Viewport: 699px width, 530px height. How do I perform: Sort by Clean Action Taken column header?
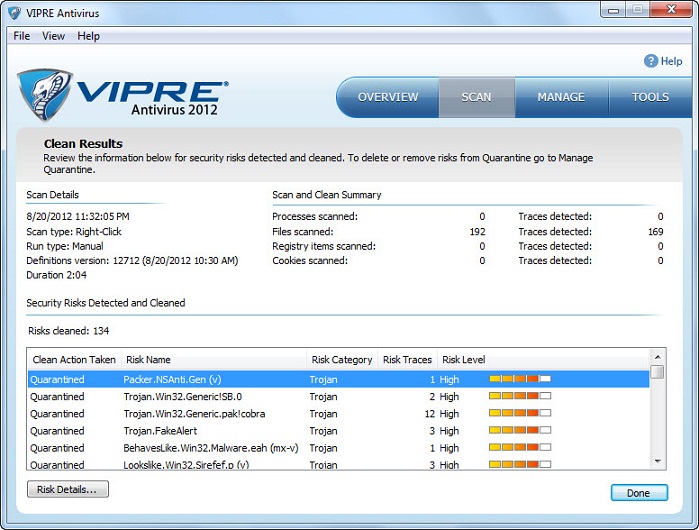click(x=74, y=360)
